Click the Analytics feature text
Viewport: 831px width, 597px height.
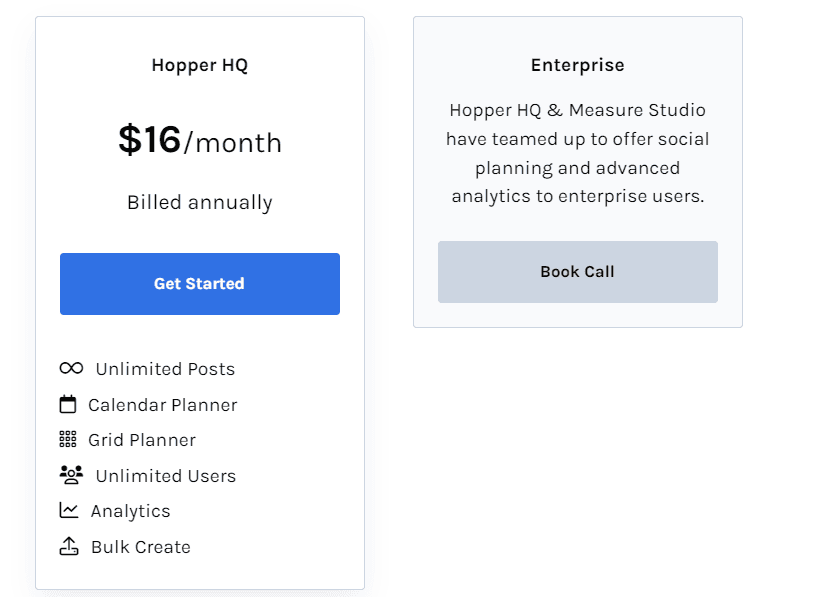click(x=131, y=510)
